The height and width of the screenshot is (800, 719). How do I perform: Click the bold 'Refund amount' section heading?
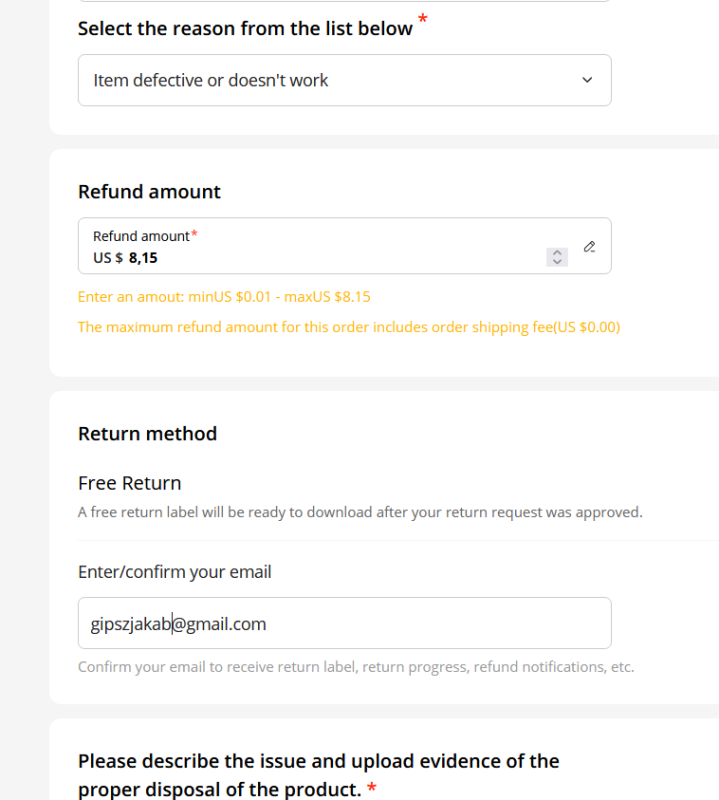tap(149, 192)
